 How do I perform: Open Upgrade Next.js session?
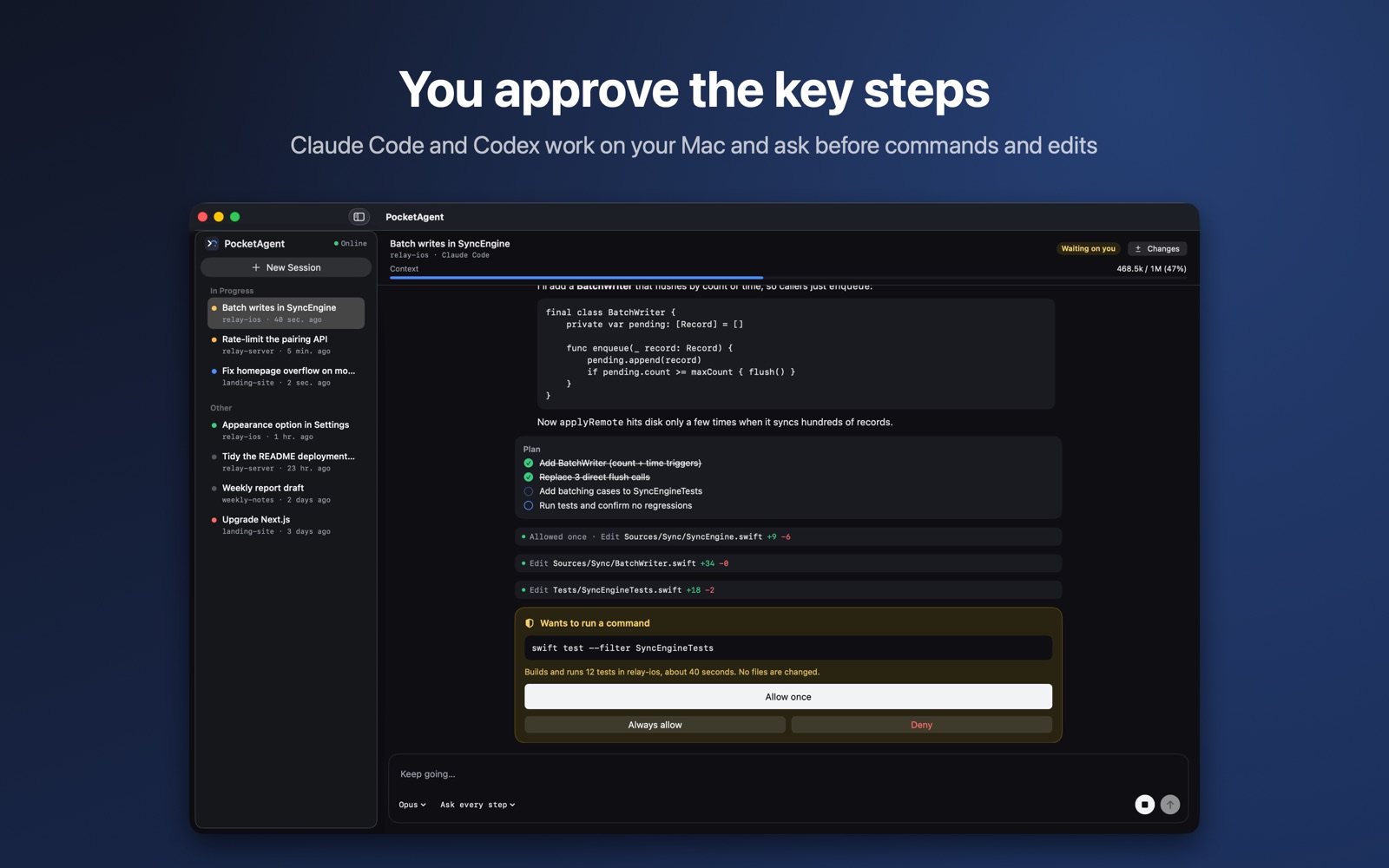pos(286,525)
